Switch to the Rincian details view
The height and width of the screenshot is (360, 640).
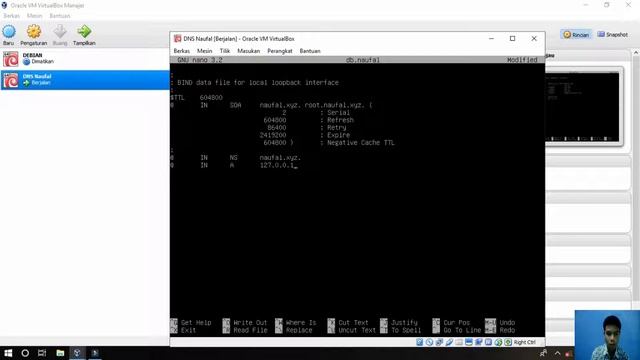tap(576, 35)
